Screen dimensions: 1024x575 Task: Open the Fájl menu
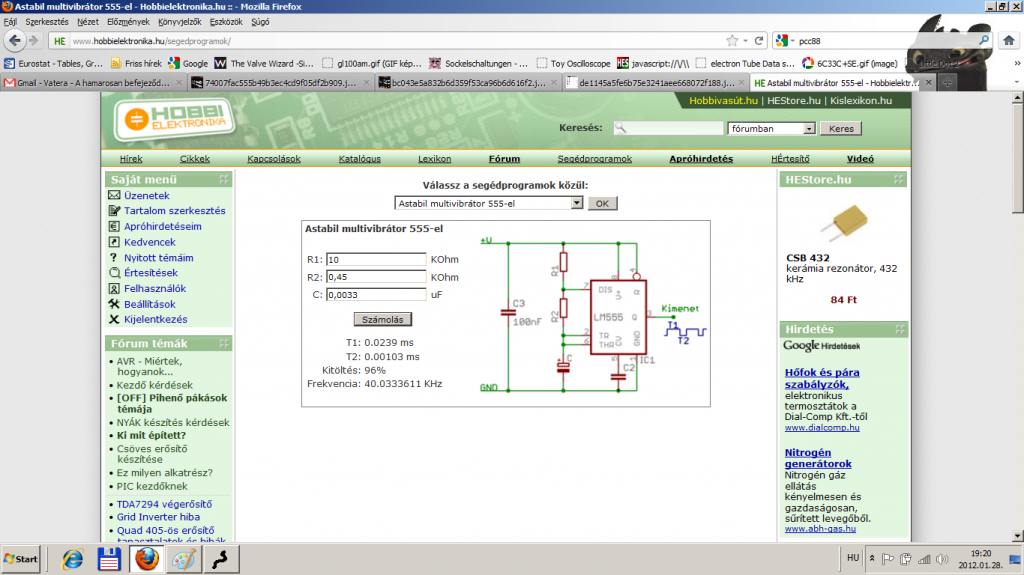coord(10,22)
